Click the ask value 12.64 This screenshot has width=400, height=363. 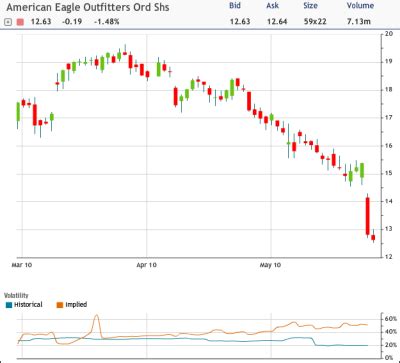tap(277, 22)
